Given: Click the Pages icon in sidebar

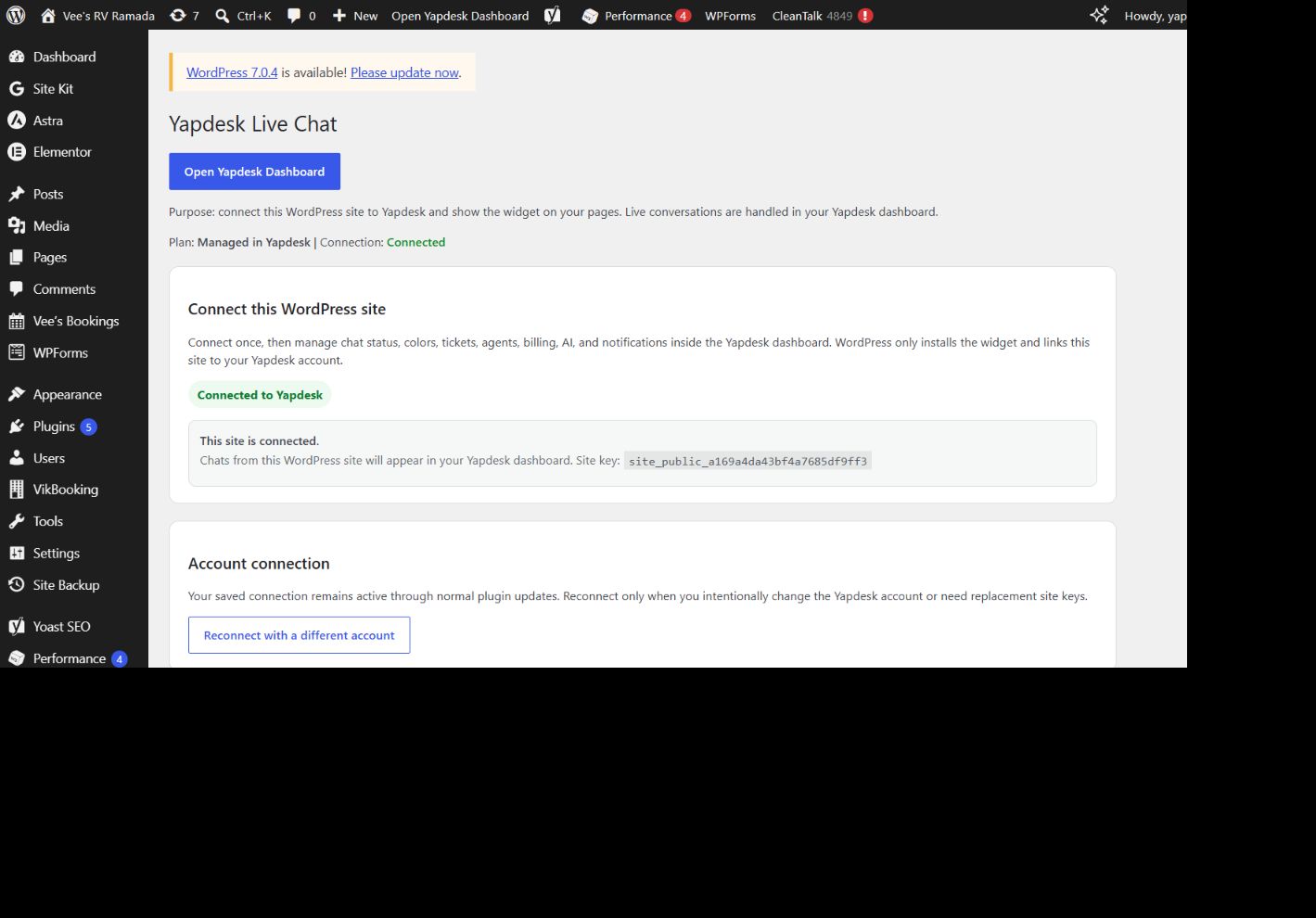Looking at the screenshot, I should 17,257.
